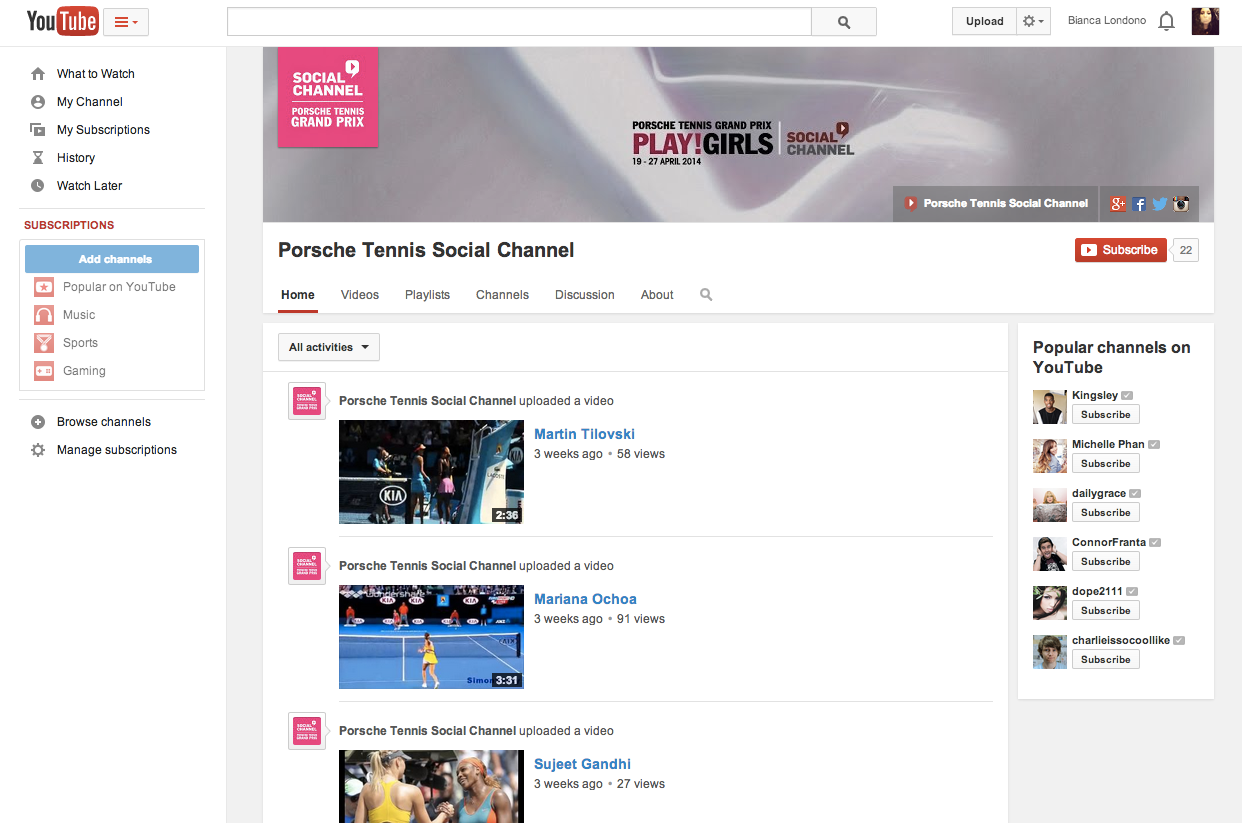Open the charlieissocoollike channel name

click(x=1121, y=640)
